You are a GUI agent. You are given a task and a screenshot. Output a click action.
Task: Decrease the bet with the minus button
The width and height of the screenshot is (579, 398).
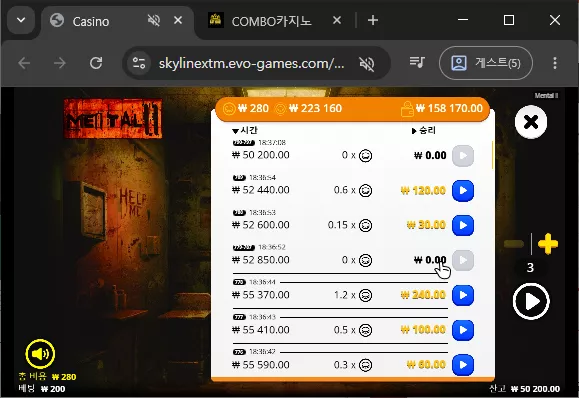pos(514,244)
